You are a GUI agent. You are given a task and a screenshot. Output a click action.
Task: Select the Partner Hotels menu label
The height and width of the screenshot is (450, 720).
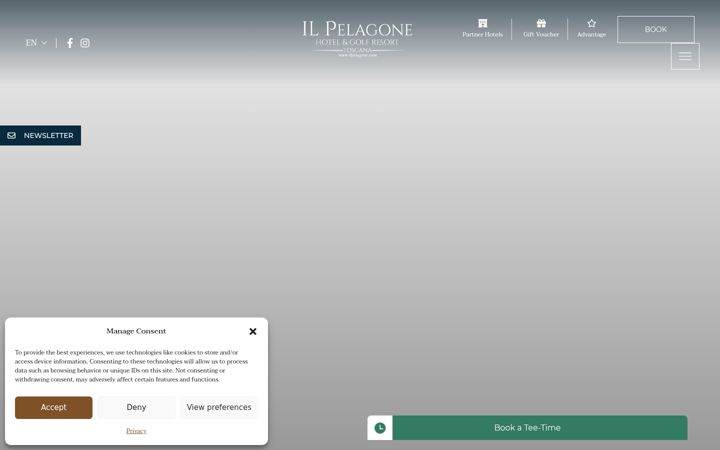(483, 34)
